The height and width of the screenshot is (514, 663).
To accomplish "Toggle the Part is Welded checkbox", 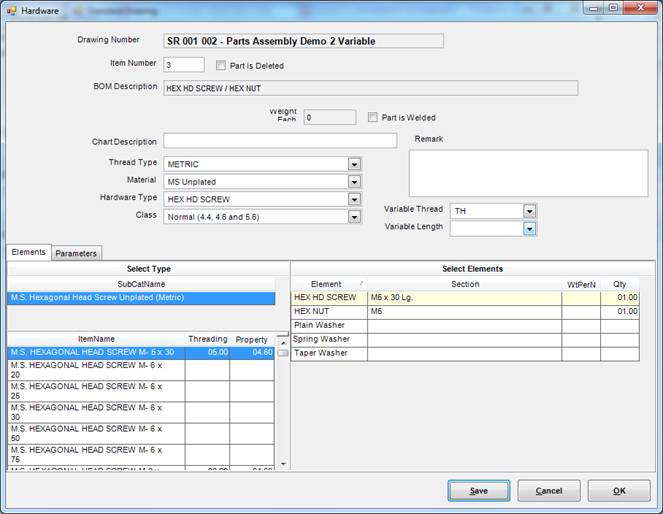I will 374,117.
